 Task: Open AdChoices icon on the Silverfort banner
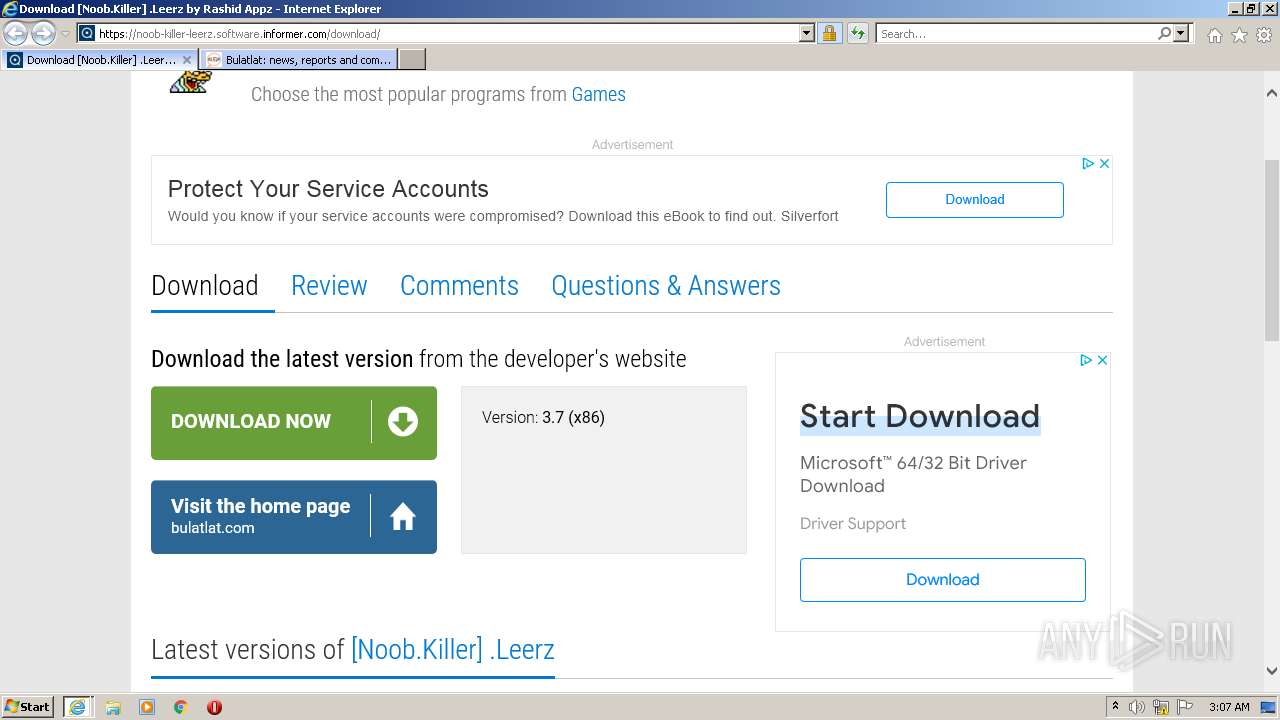pos(1088,163)
